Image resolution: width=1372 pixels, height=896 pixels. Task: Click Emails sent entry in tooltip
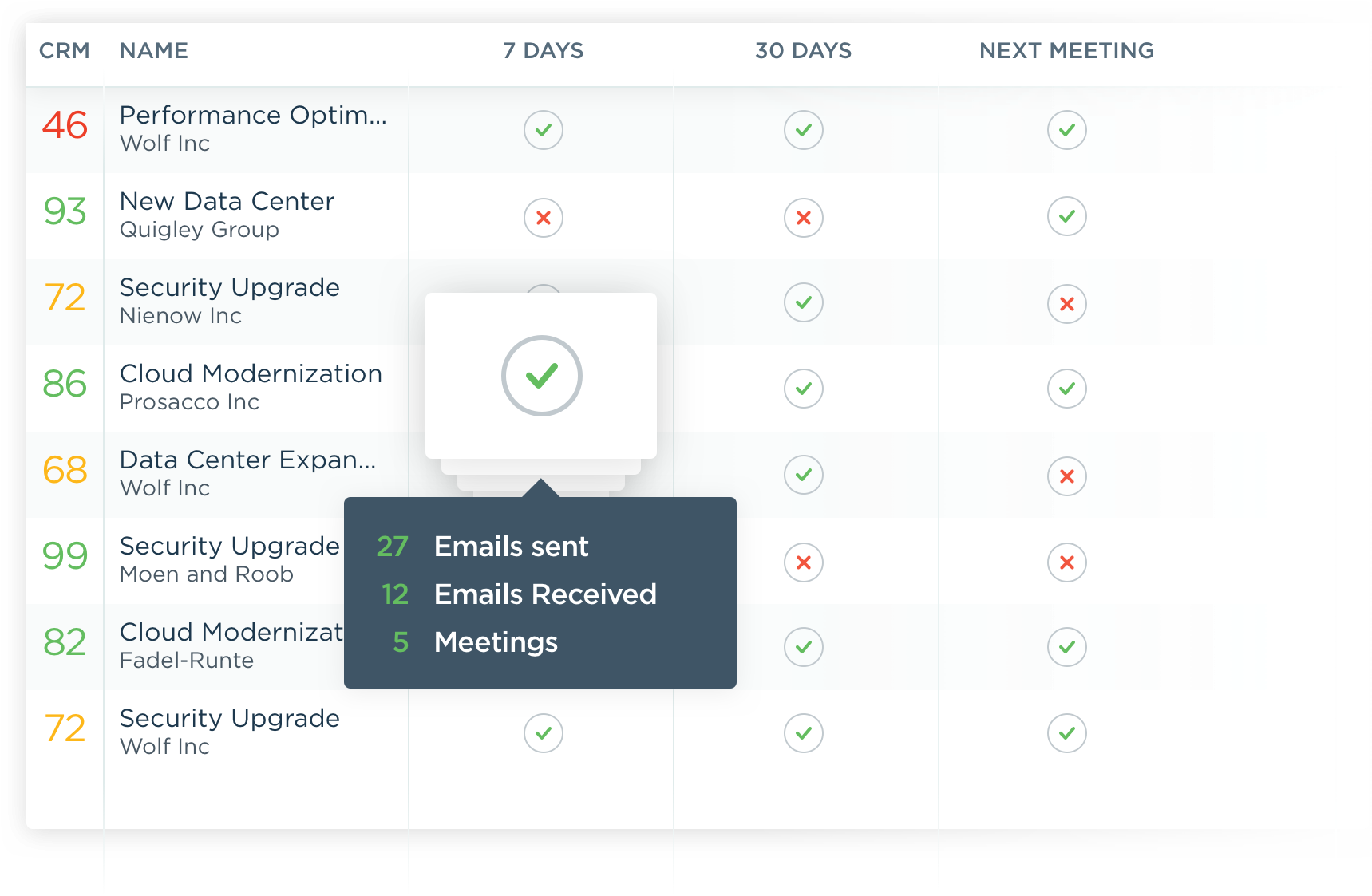click(511, 547)
